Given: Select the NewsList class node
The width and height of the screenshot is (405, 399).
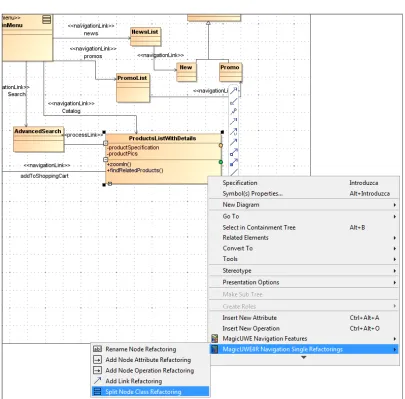Looking at the screenshot, I should pyautogui.click(x=145, y=37).
